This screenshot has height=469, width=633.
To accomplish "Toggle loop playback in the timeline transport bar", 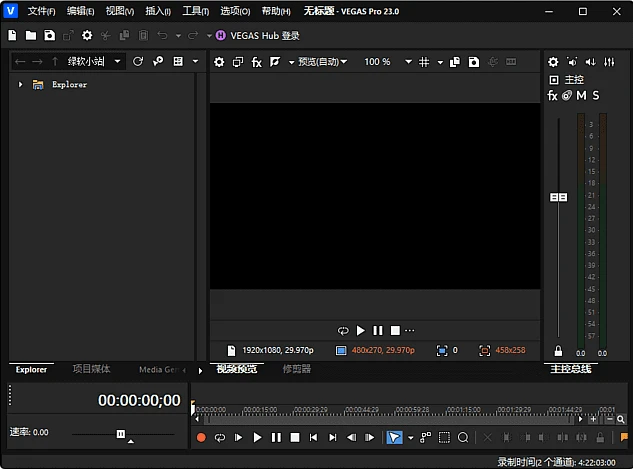I will [x=220, y=438].
